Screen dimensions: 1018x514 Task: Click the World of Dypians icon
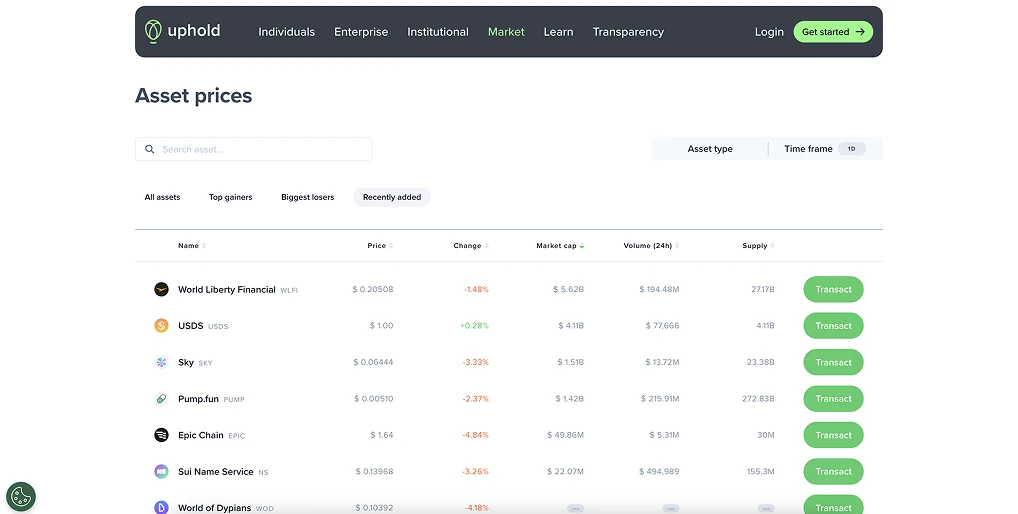[161, 507]
